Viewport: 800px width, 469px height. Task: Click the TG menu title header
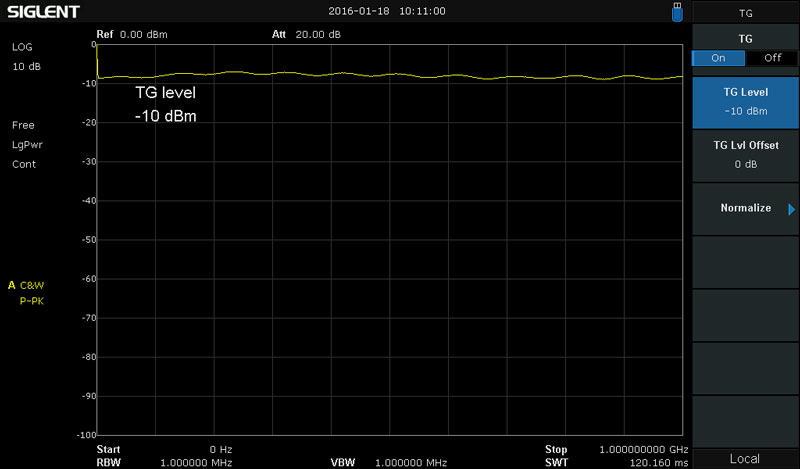click(x=745, y=13)
